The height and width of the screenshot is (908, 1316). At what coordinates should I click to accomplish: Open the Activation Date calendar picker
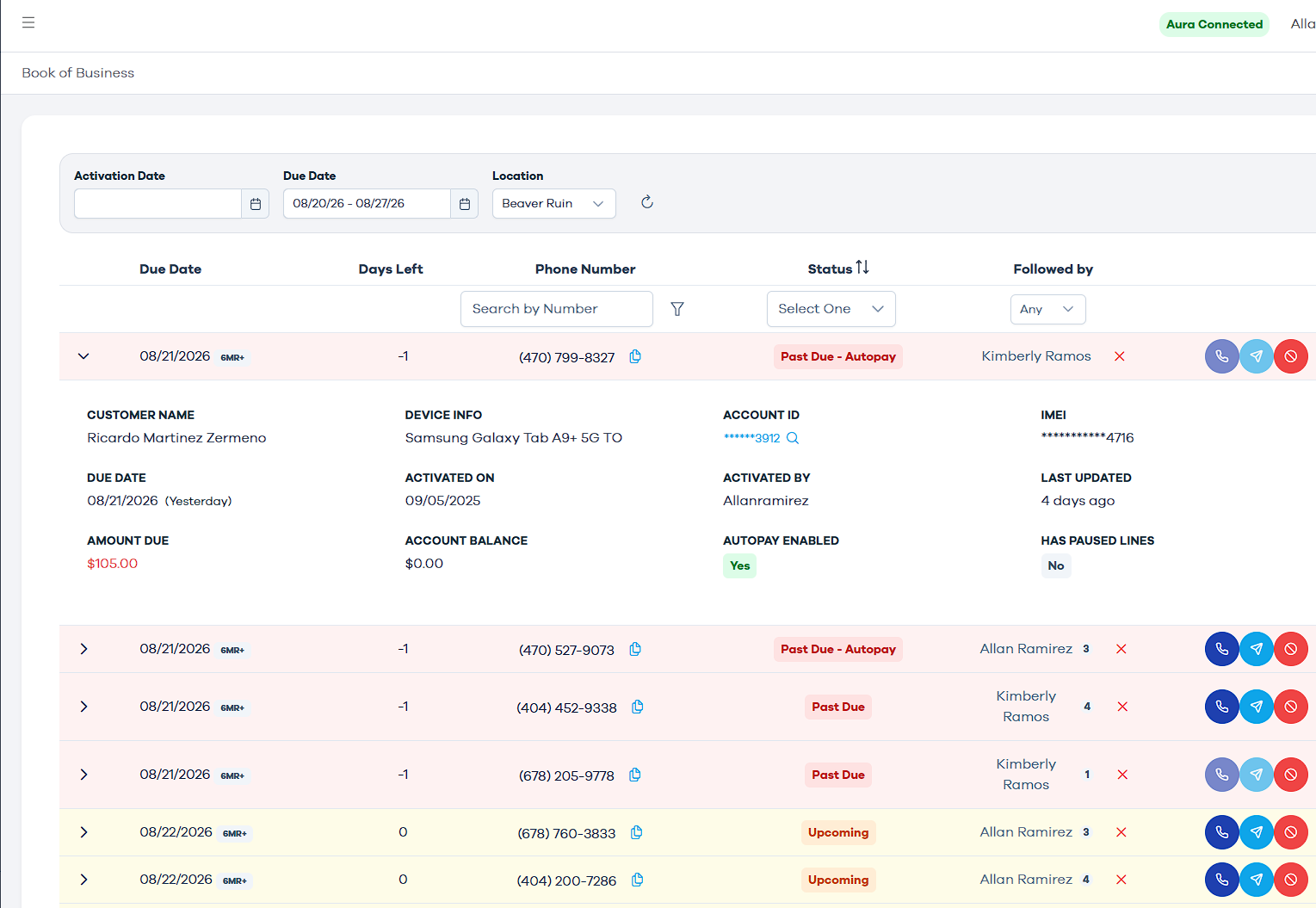pos(256,204)
